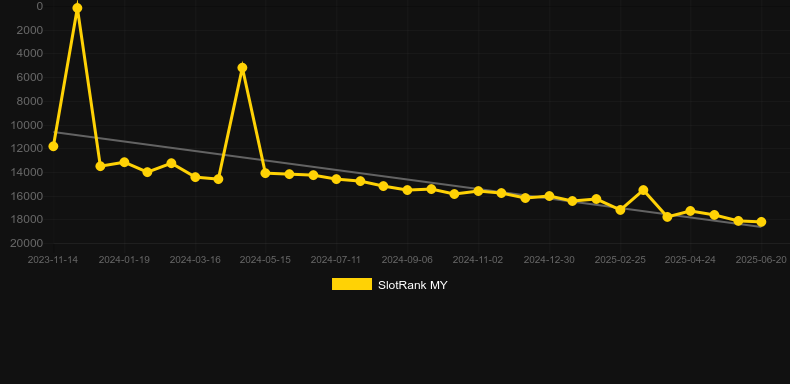The width and height of the screenshot is (790, 384).
Task: Click the data point above 2025-04-24
Action: (x=690, y=211)
